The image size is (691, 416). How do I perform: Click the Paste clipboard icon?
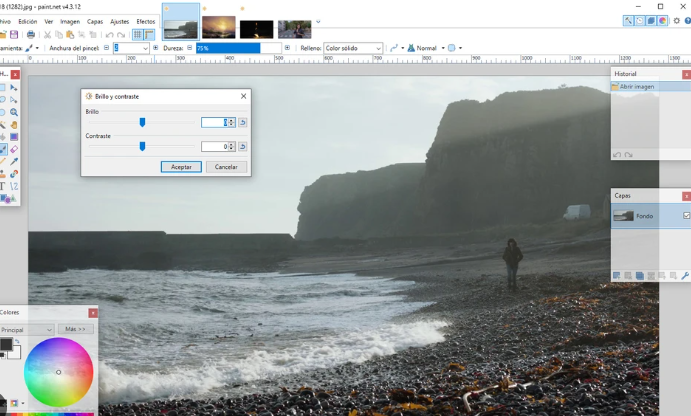(x=70, y=34)
